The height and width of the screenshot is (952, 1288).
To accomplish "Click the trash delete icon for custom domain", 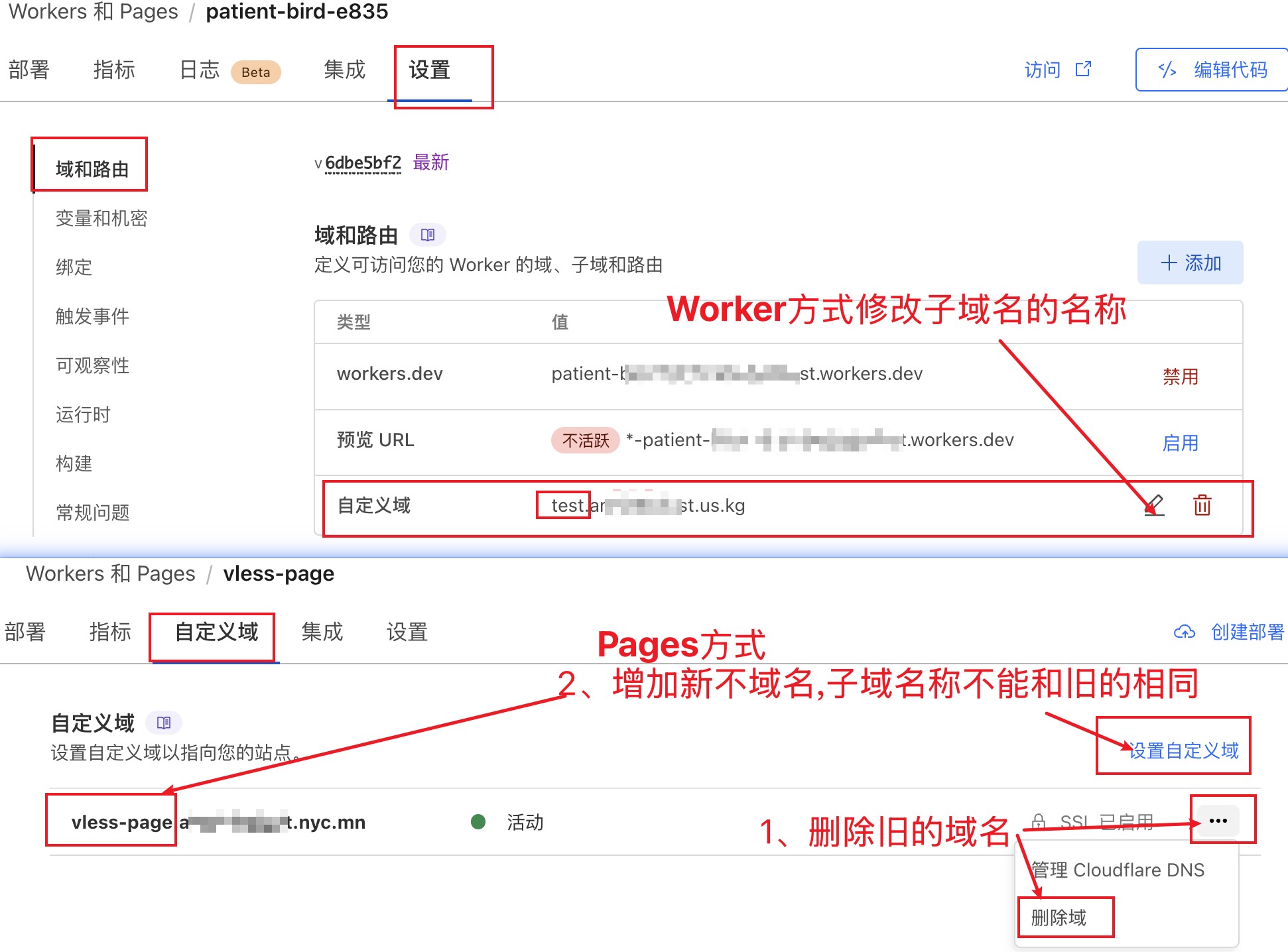I will point(1202,505).
